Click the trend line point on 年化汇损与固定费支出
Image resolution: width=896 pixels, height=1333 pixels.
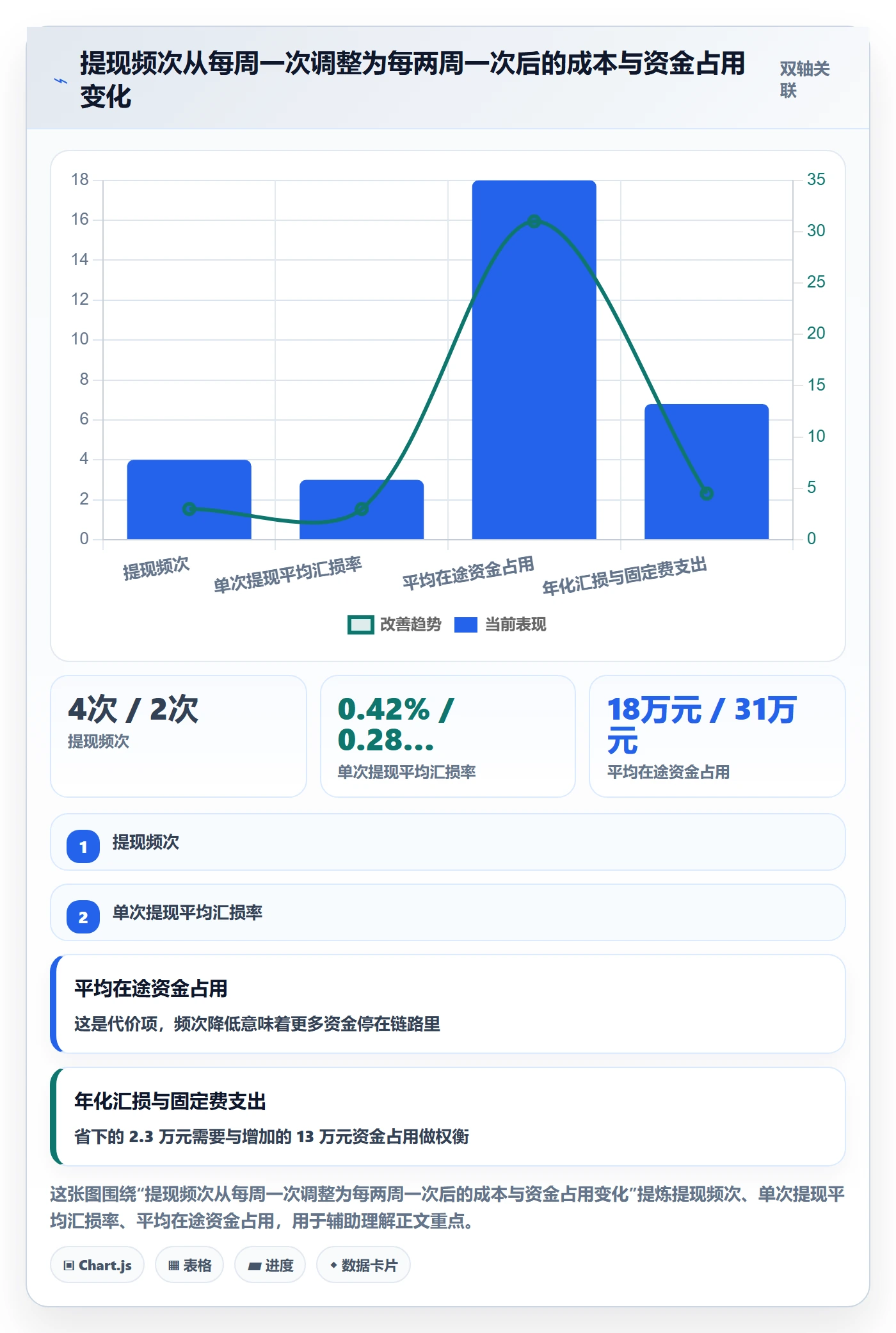707,494
